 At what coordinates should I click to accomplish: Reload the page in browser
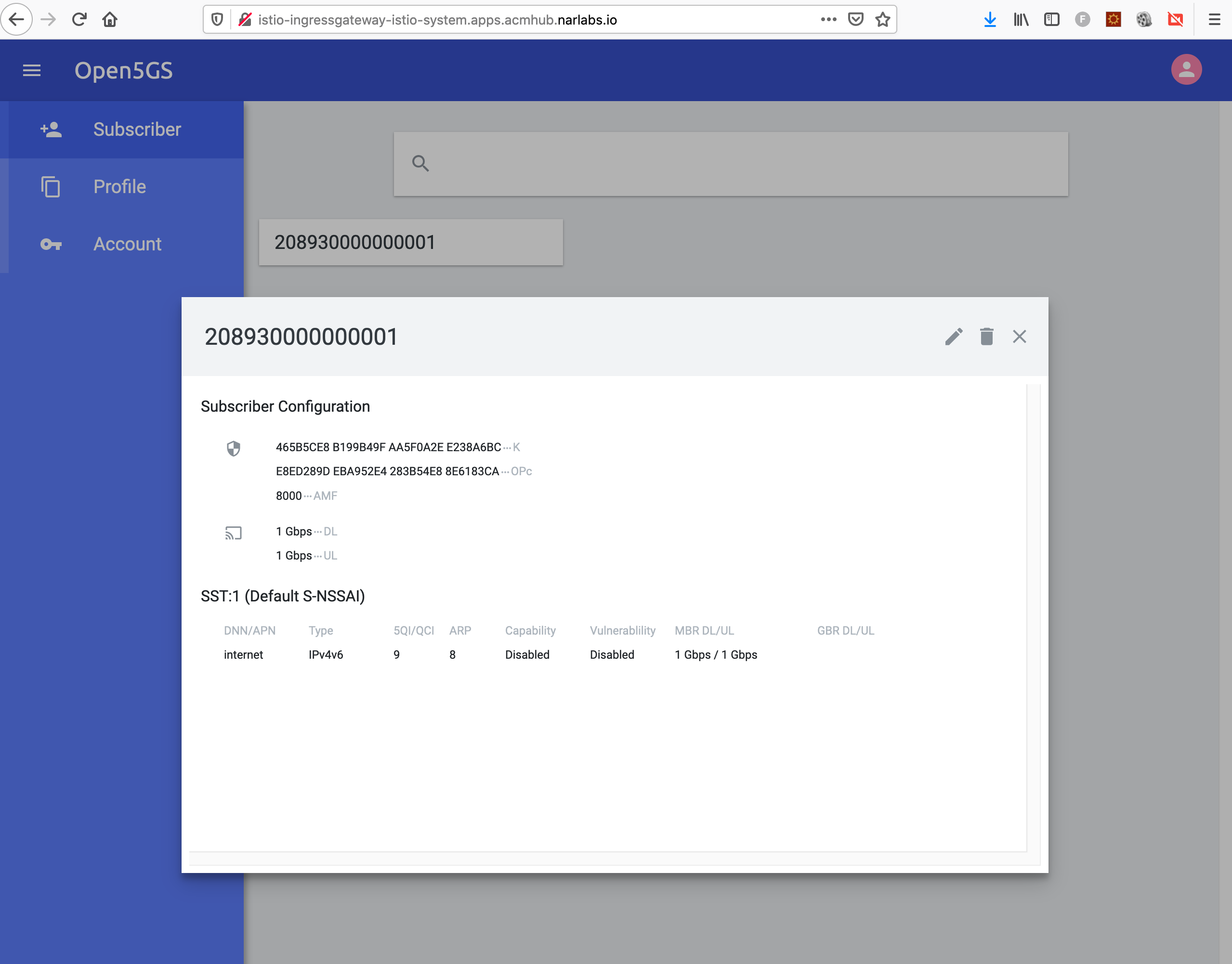tap(79, 20)
